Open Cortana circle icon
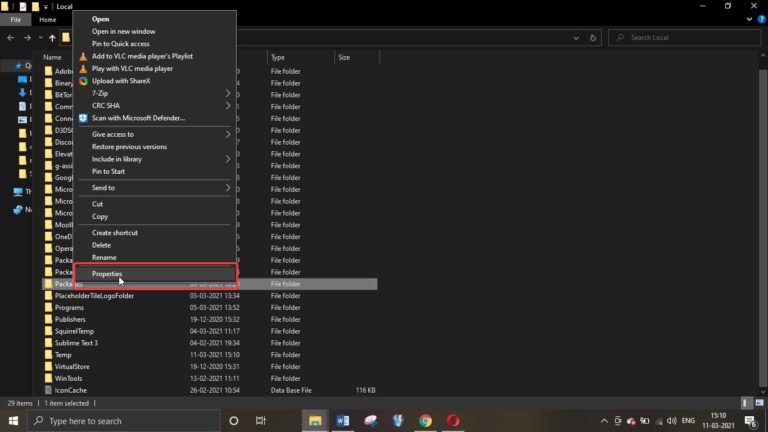The width and height of the screenshot is (768, 432). 234,421
